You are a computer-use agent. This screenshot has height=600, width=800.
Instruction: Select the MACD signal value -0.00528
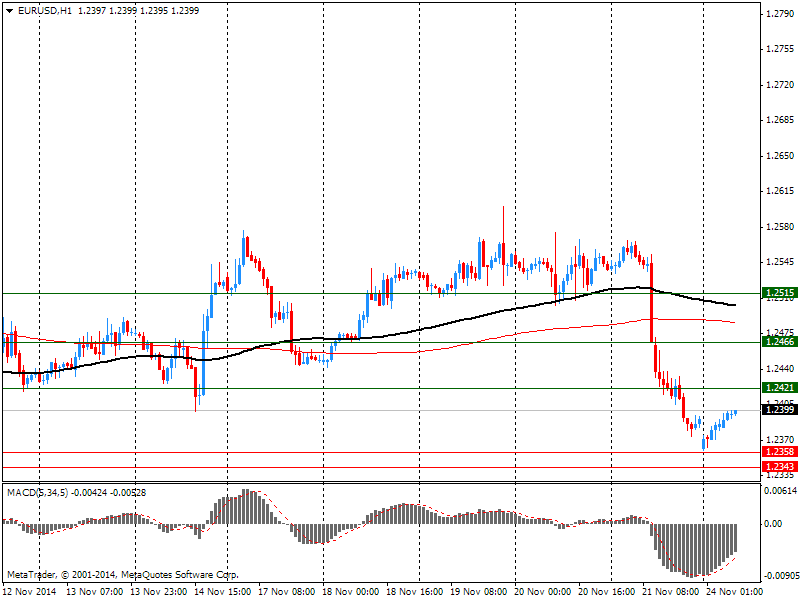click(x=128, y=493)
